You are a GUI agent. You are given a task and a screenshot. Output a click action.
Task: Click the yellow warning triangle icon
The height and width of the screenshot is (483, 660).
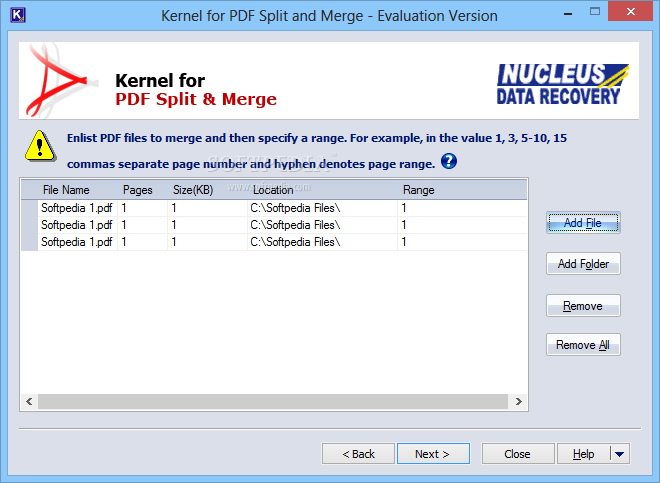(x=40, y=146)
